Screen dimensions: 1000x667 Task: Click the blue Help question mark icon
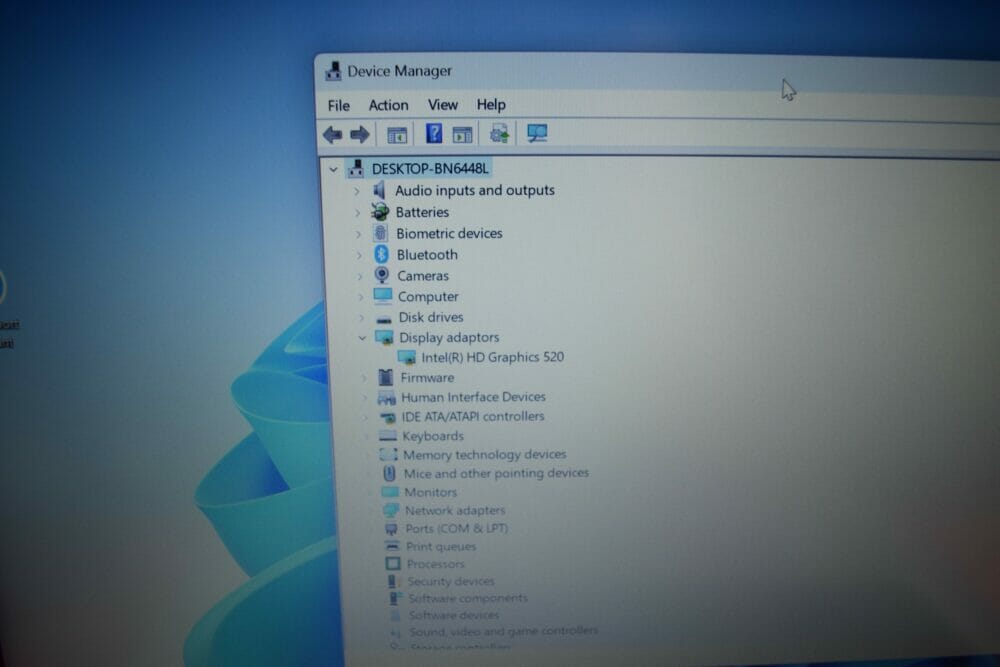[434, 134]
